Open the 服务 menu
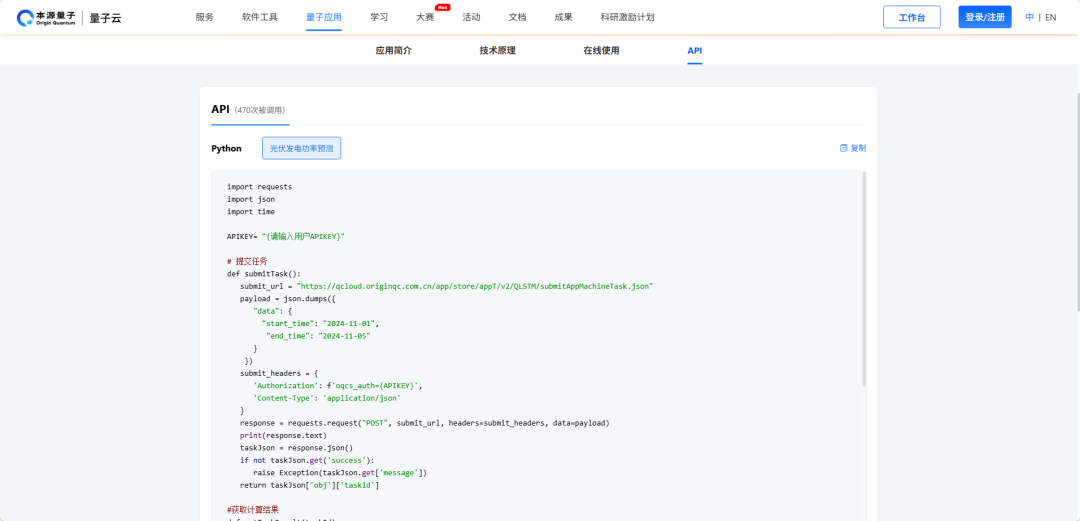 pos(205,17)
